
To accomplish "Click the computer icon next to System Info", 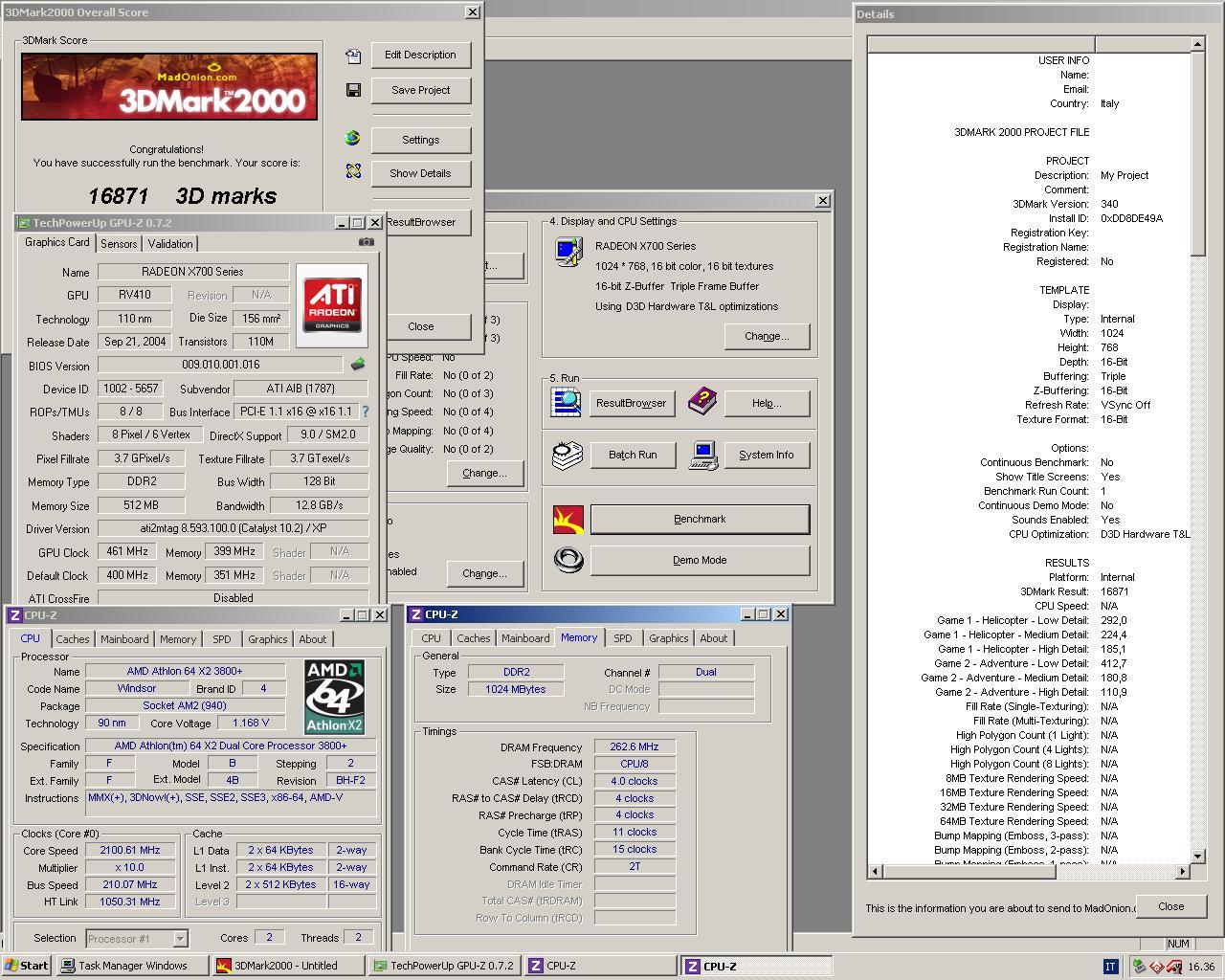I will click(x=702, y=455).
